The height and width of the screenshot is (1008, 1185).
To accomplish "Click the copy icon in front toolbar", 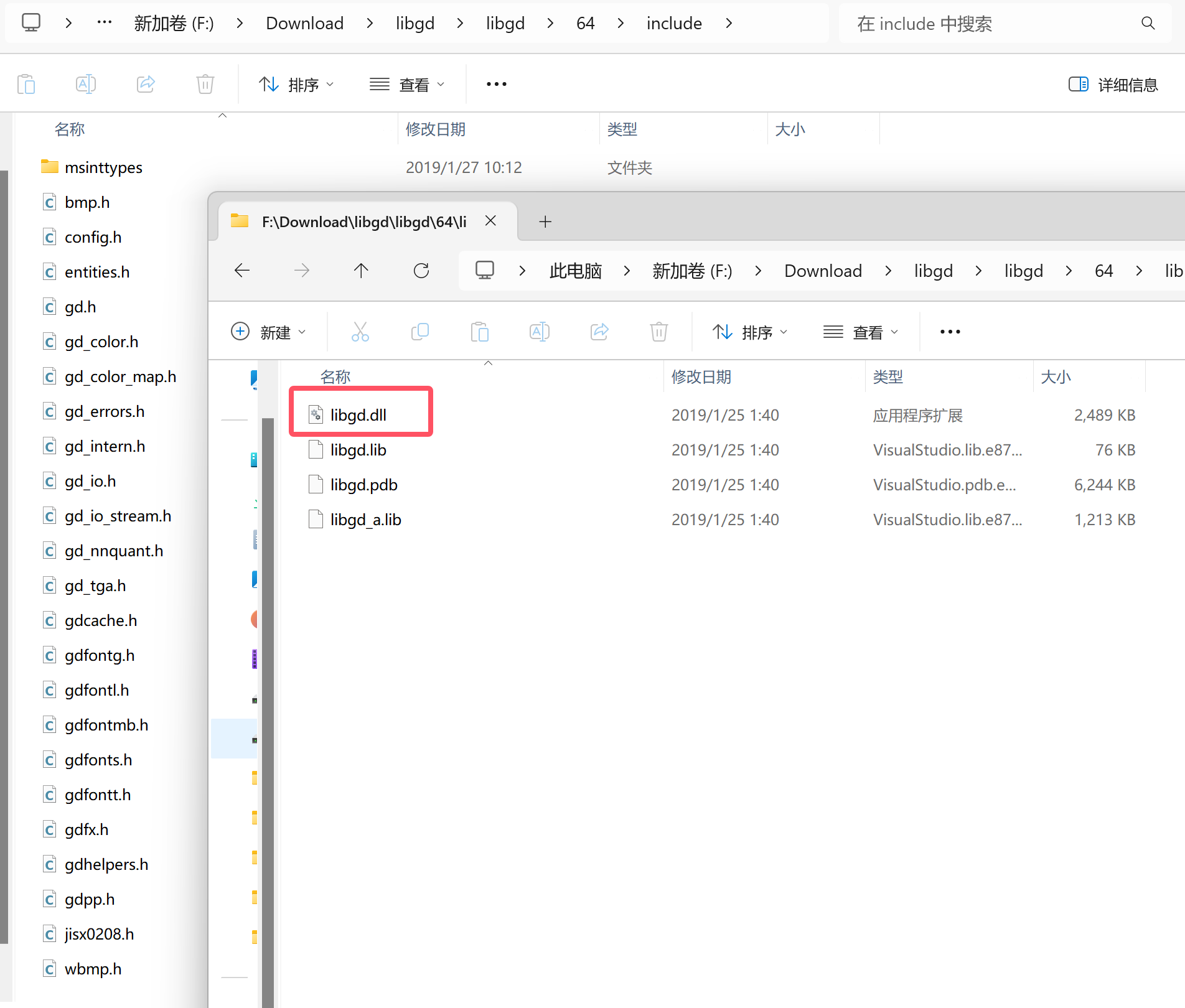I will click(x=420, y=332).
